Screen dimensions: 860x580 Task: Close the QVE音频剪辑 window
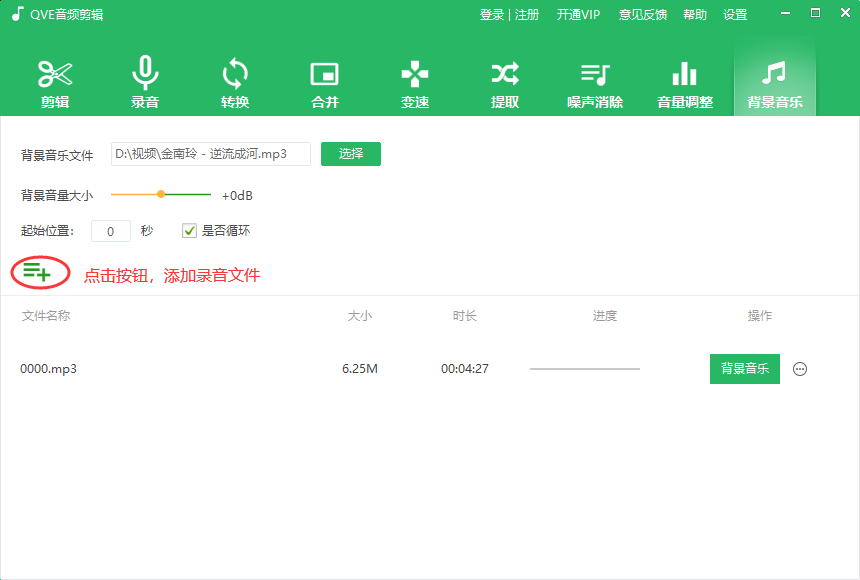coord(845,13)
